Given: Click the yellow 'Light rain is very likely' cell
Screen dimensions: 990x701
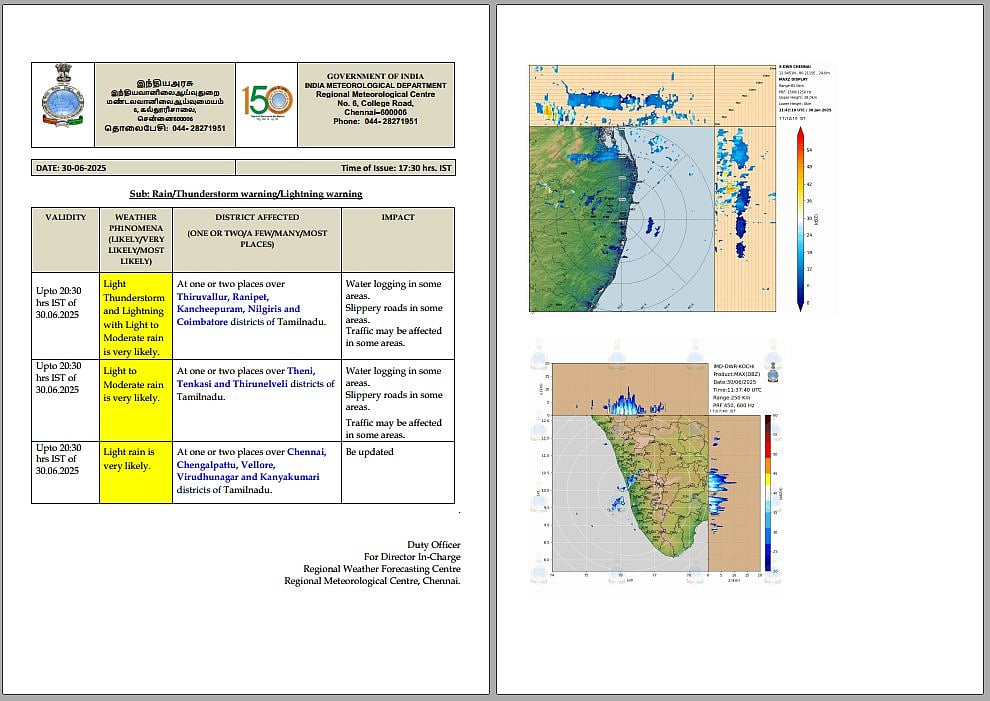Looking at the screenshot, I should [135, 459].
